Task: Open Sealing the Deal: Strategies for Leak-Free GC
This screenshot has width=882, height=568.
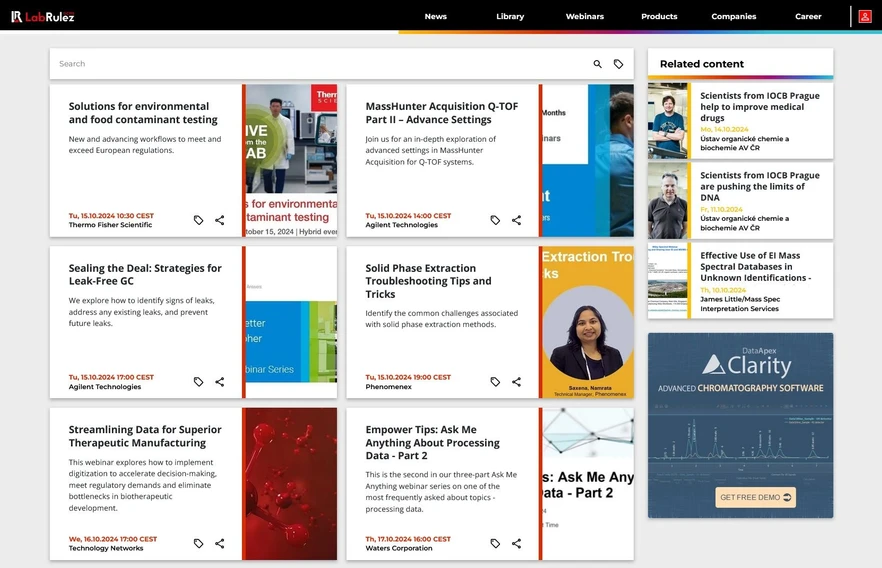Action: 145,274
